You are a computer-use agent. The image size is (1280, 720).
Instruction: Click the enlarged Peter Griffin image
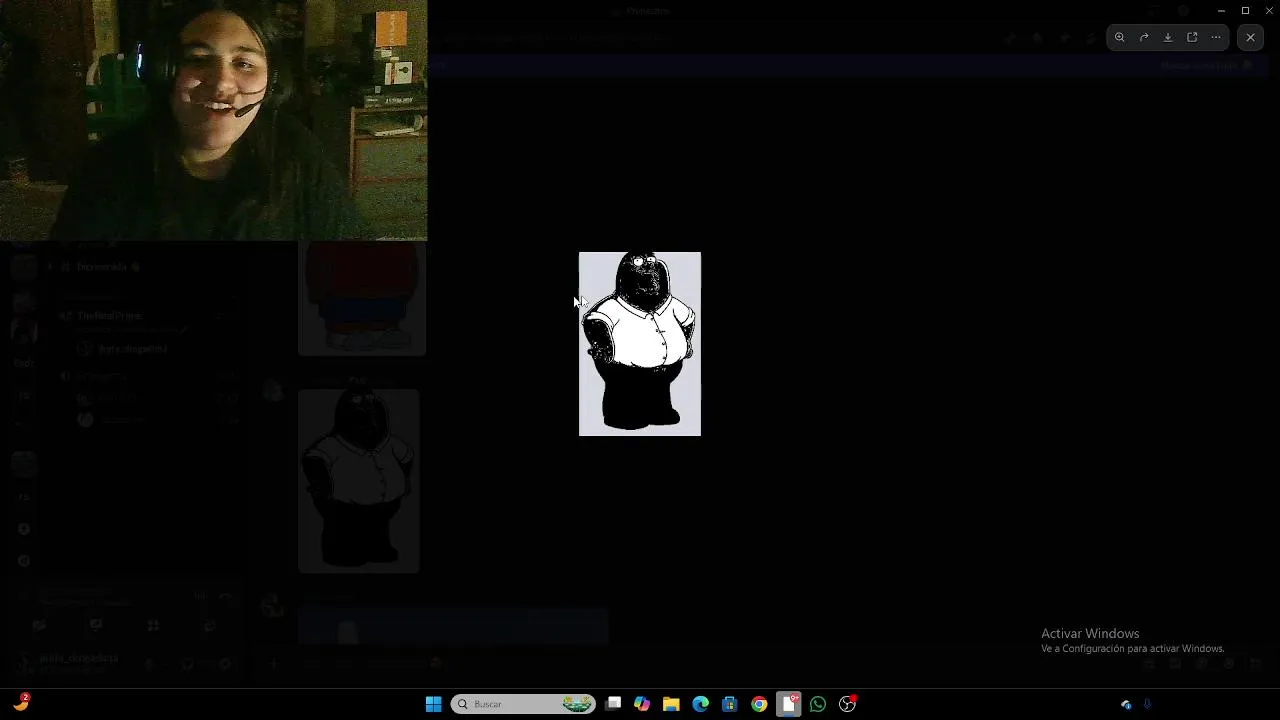pos(640,344)
